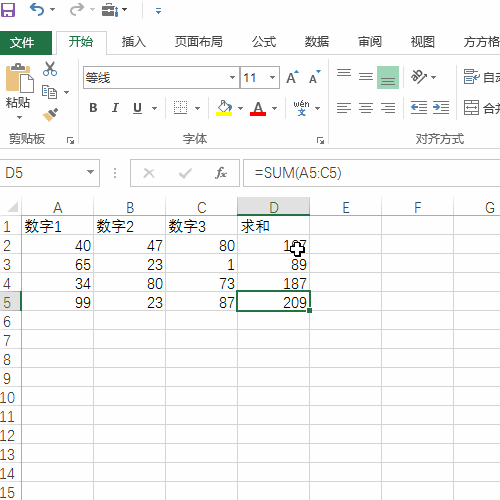Center cell text horizontally
The height and width of the screenshot is (500, 500).
(366, 108)
